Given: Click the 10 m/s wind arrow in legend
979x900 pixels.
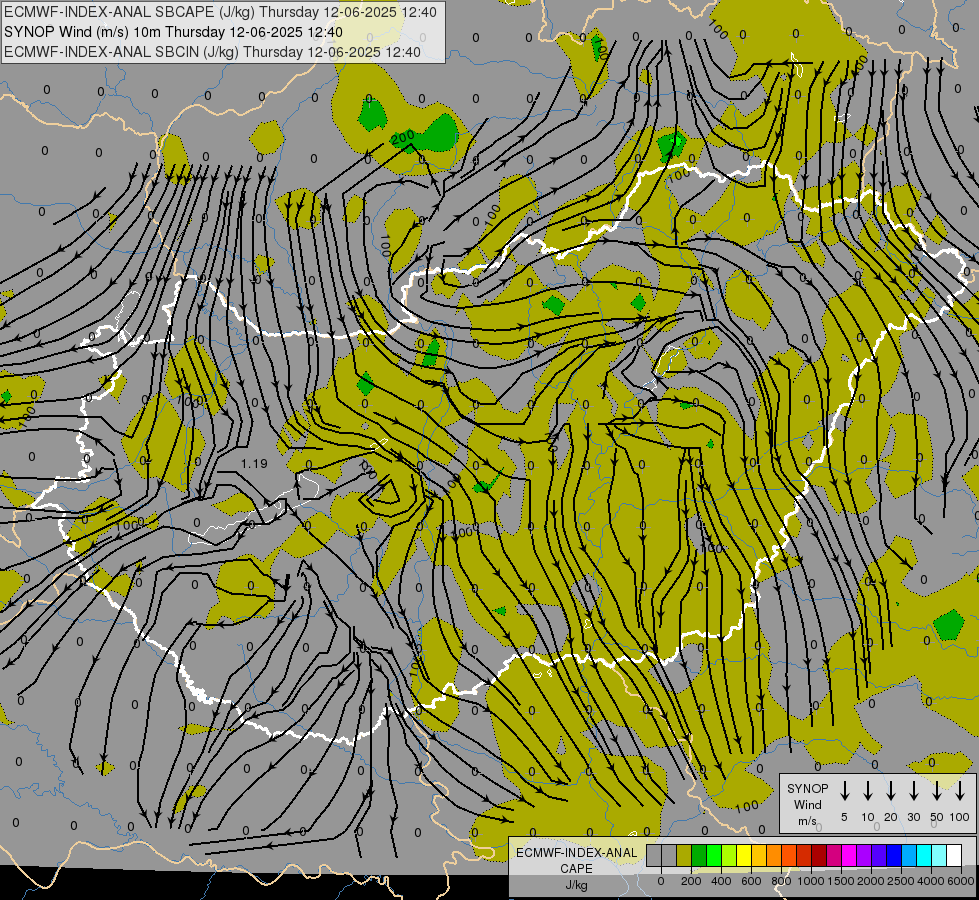Looking at the screenshot, I should point(868,791).
